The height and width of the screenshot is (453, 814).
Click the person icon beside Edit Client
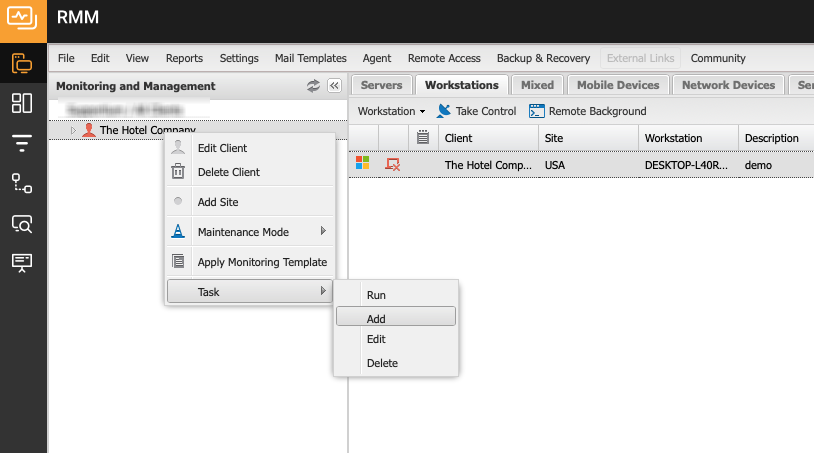coord(178,147)
